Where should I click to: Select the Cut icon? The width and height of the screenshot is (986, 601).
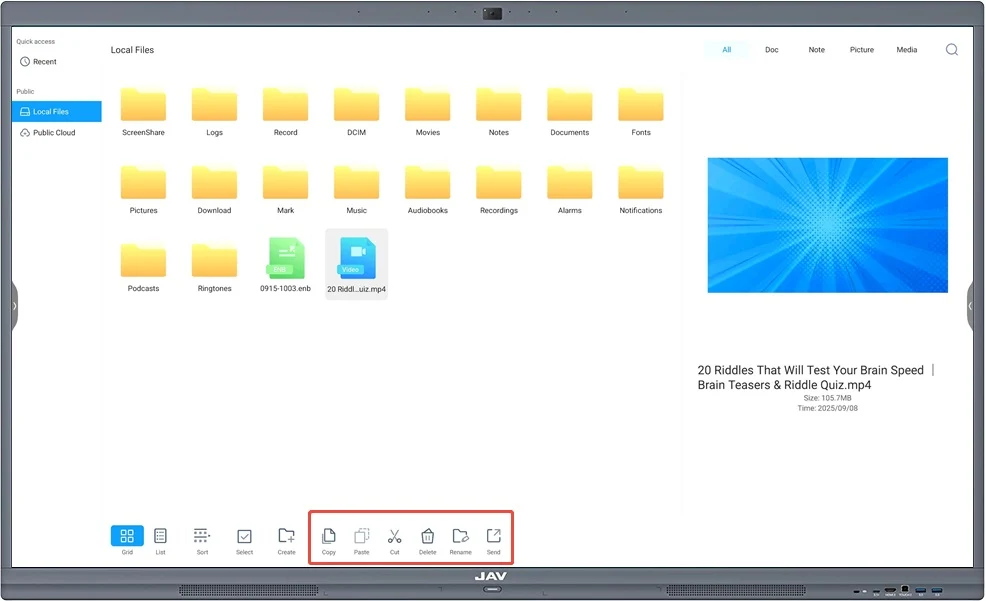(394, 535)
